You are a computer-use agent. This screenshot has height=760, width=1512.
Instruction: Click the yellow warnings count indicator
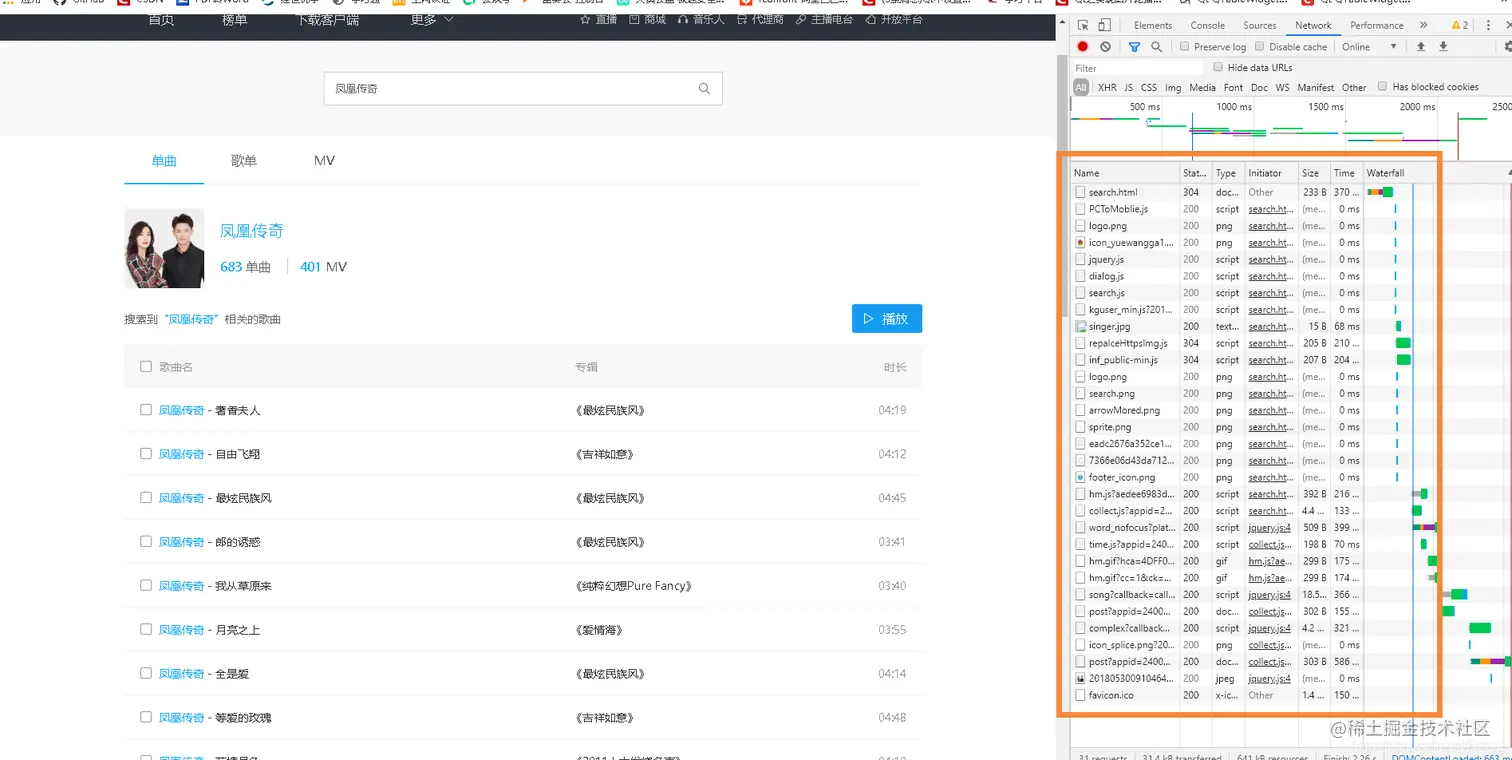1460,25
